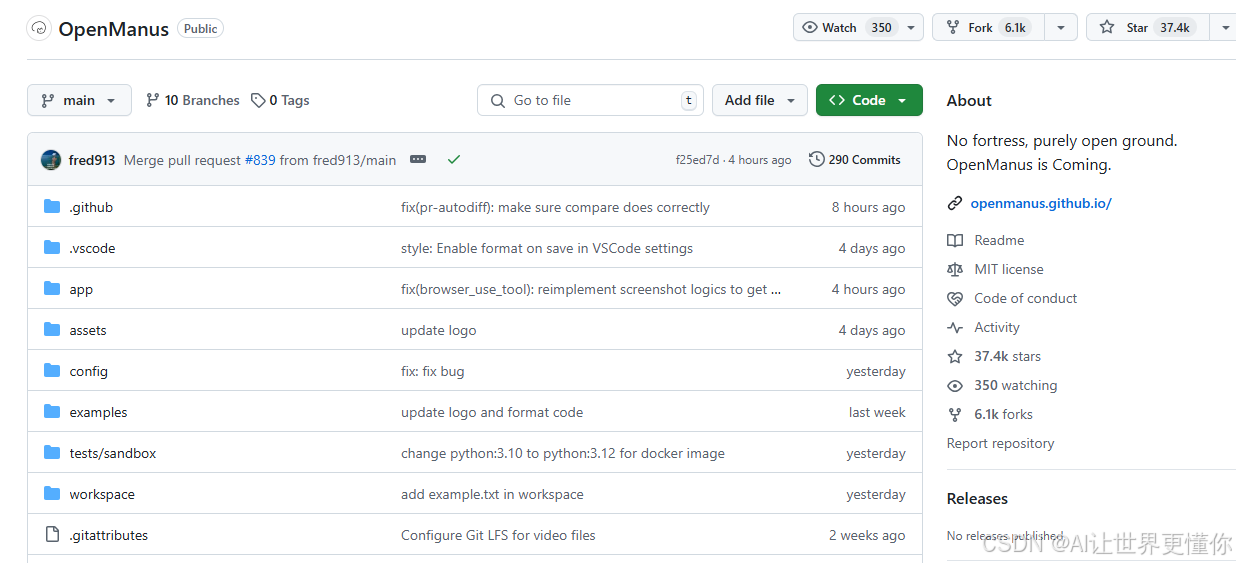Screen dimensions: 1236x563
Task: Toggle Watch on the repository
Action: pyautogui.click(x=848, y=28)
